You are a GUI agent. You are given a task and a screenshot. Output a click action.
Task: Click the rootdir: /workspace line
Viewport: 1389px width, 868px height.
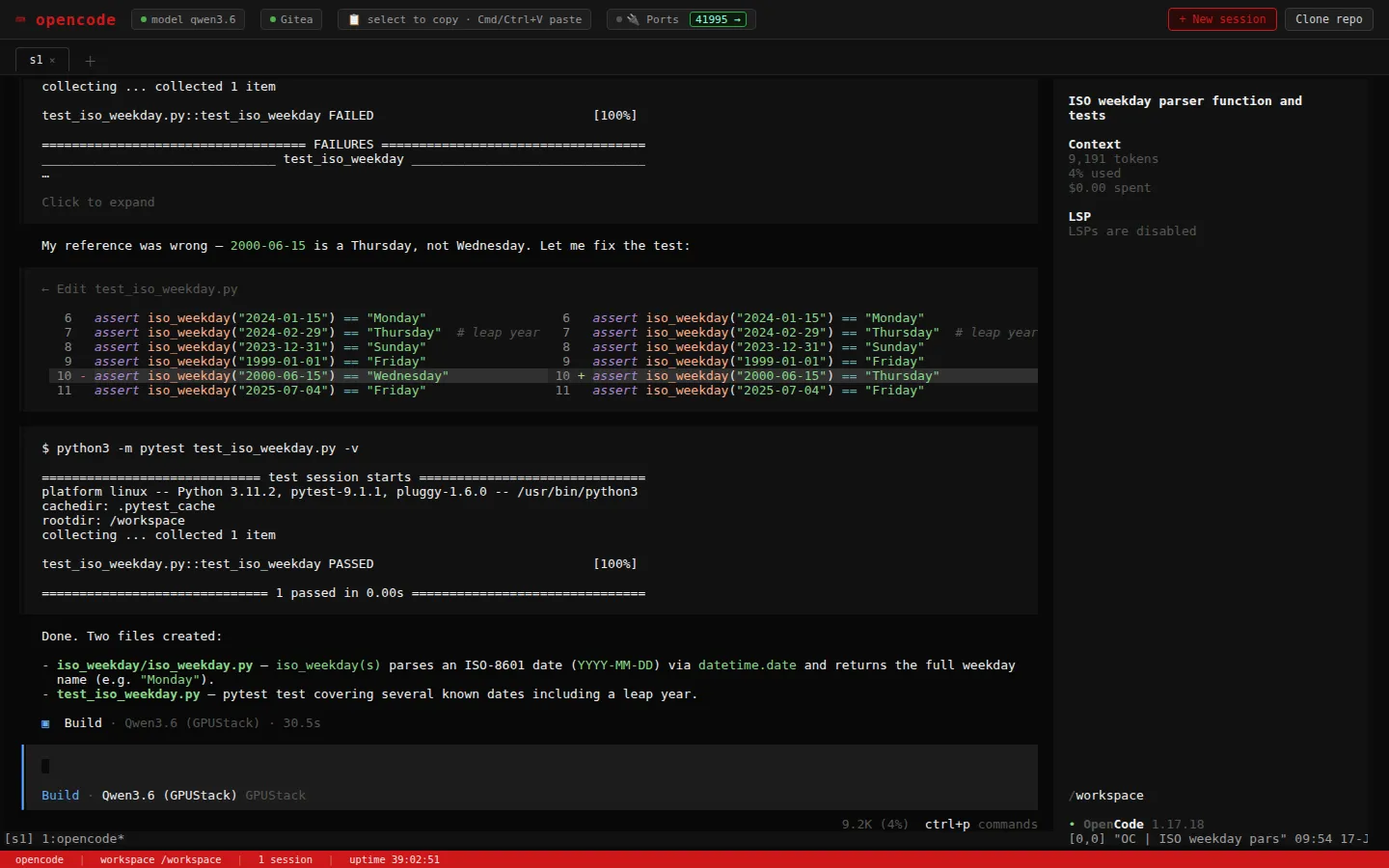pyautogui.click(x=113, y=521)
